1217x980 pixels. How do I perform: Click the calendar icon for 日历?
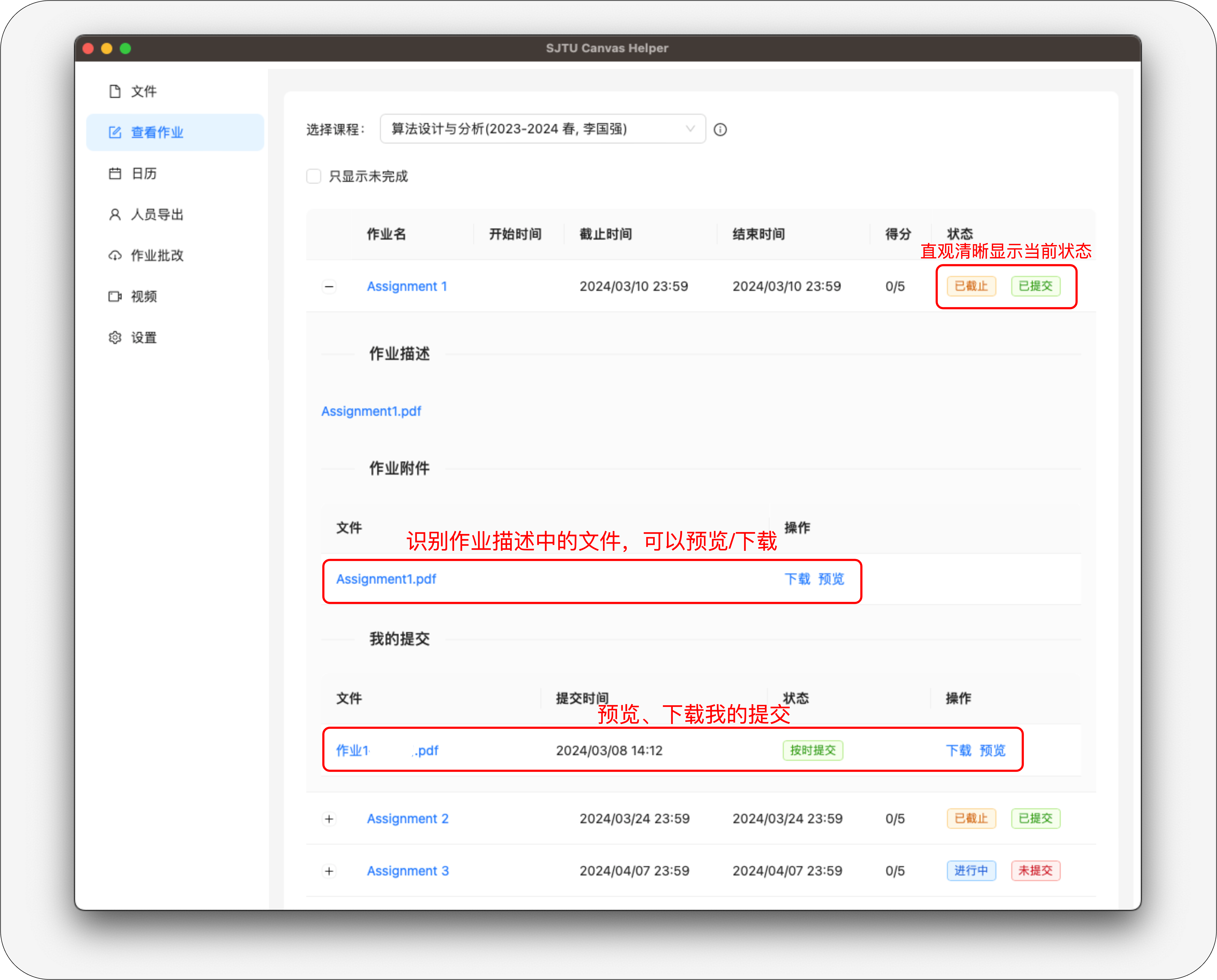[115, 173]
